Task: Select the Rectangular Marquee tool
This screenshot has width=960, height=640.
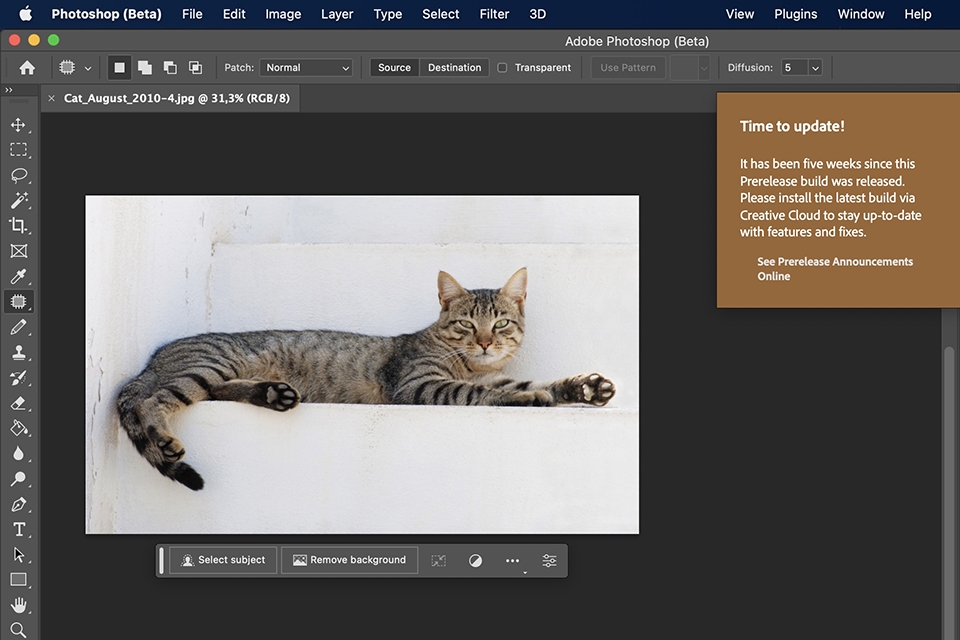Action: [x=18, y=150]
